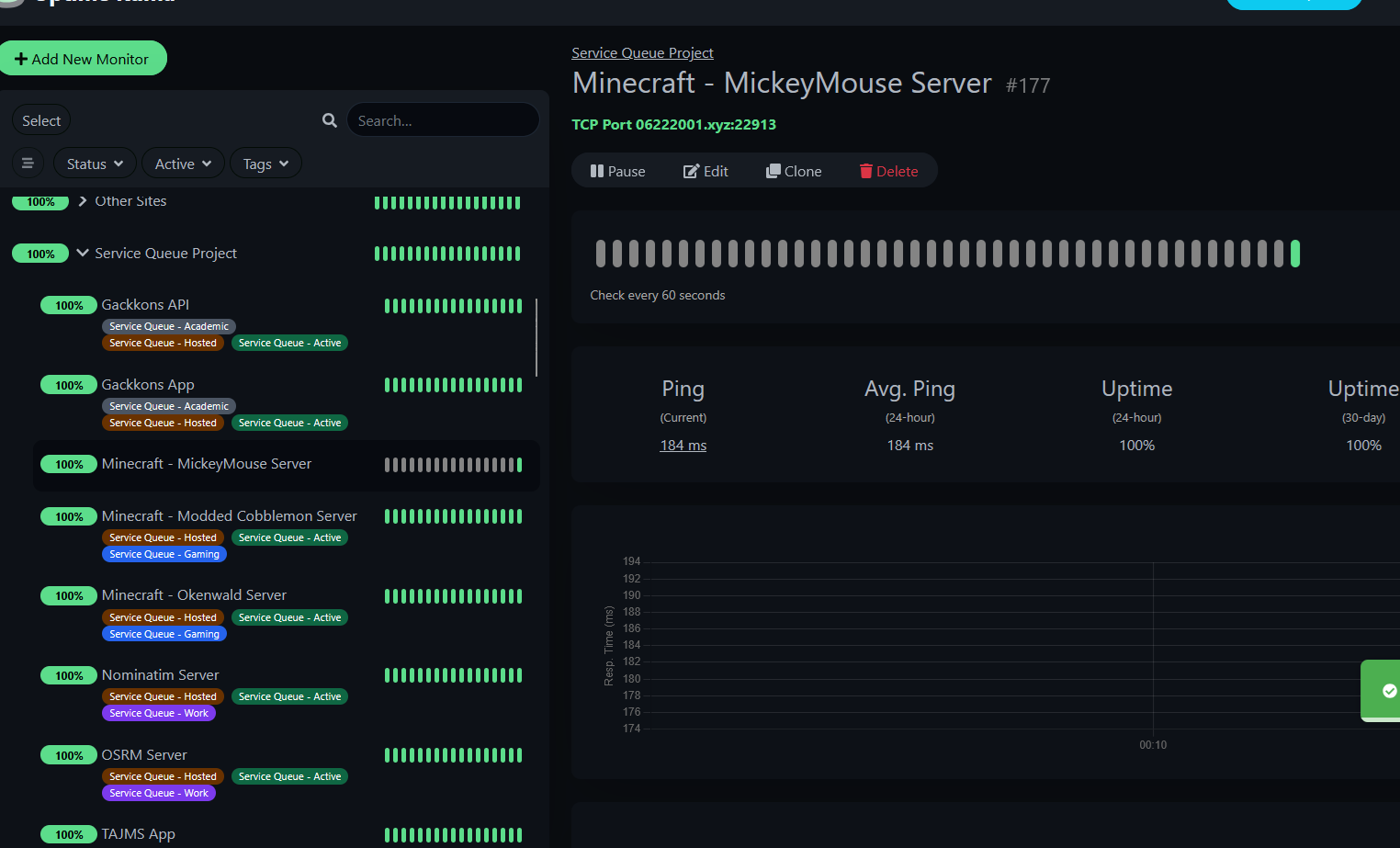Viewport: 1400px width, 848px height.
Task: Click the Clone button
Action: pyautogui.click(x=794, y=171)
